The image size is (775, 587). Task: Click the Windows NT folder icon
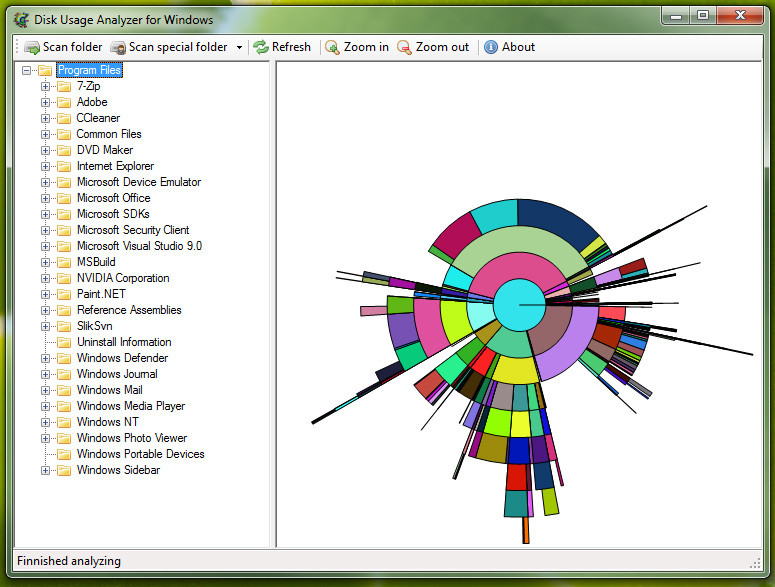pyautogui.click(x=64, y=422)
